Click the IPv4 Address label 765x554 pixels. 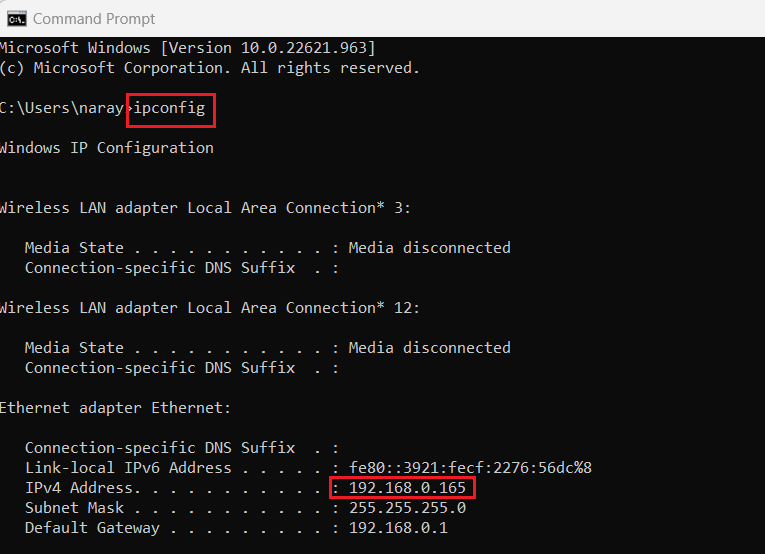coord(83,488)
